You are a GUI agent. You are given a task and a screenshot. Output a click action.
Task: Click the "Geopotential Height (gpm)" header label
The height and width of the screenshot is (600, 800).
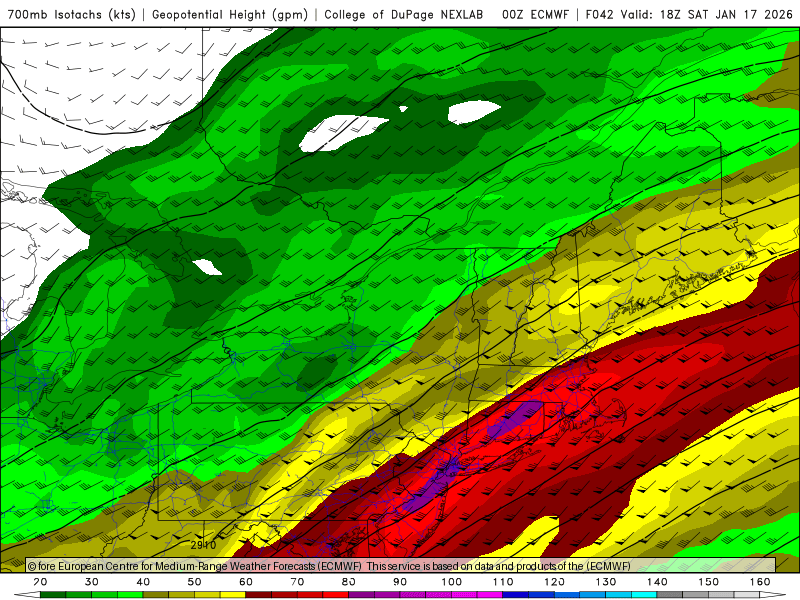[230, 14]
